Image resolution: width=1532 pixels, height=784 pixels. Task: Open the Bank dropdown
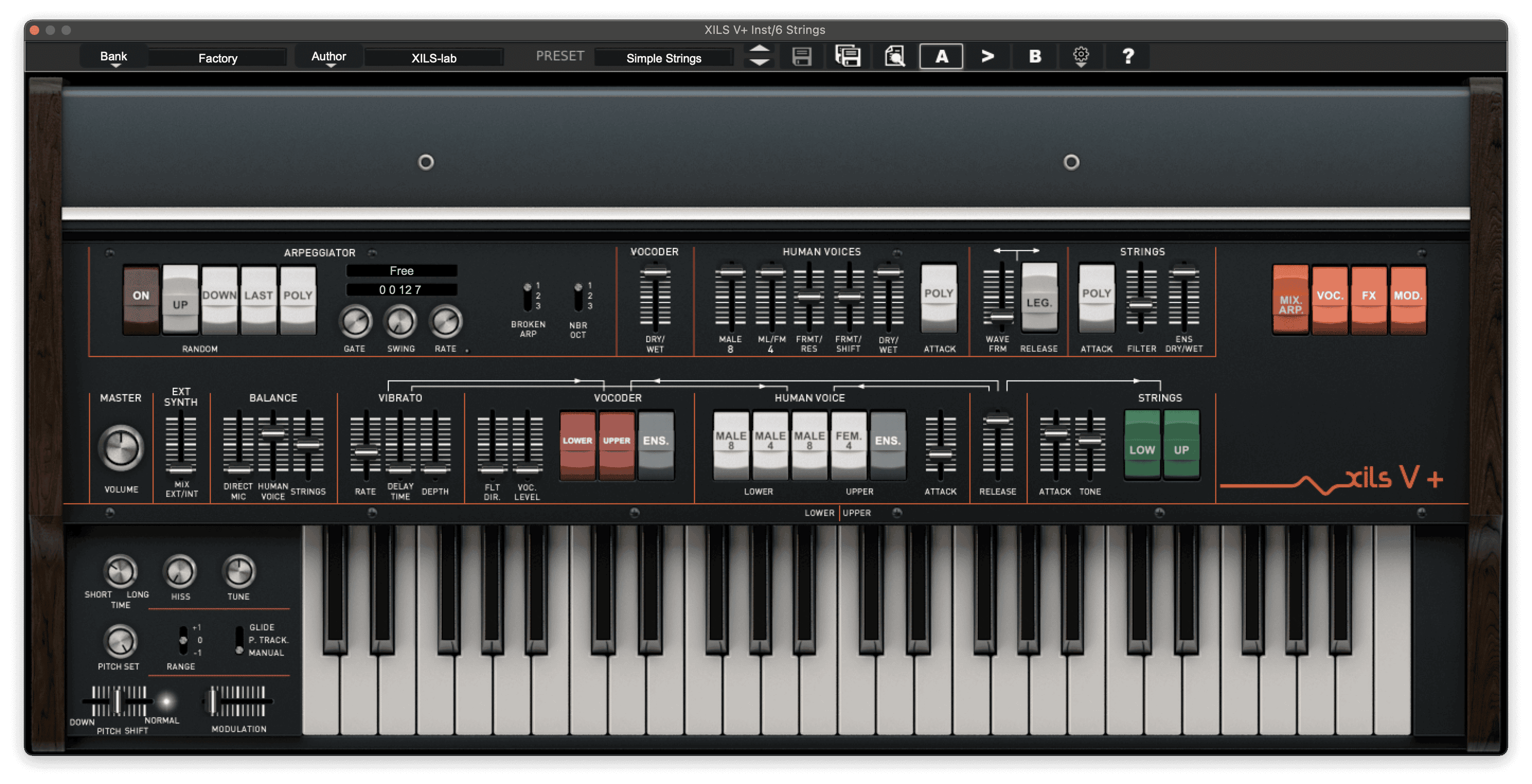[113, 58]
